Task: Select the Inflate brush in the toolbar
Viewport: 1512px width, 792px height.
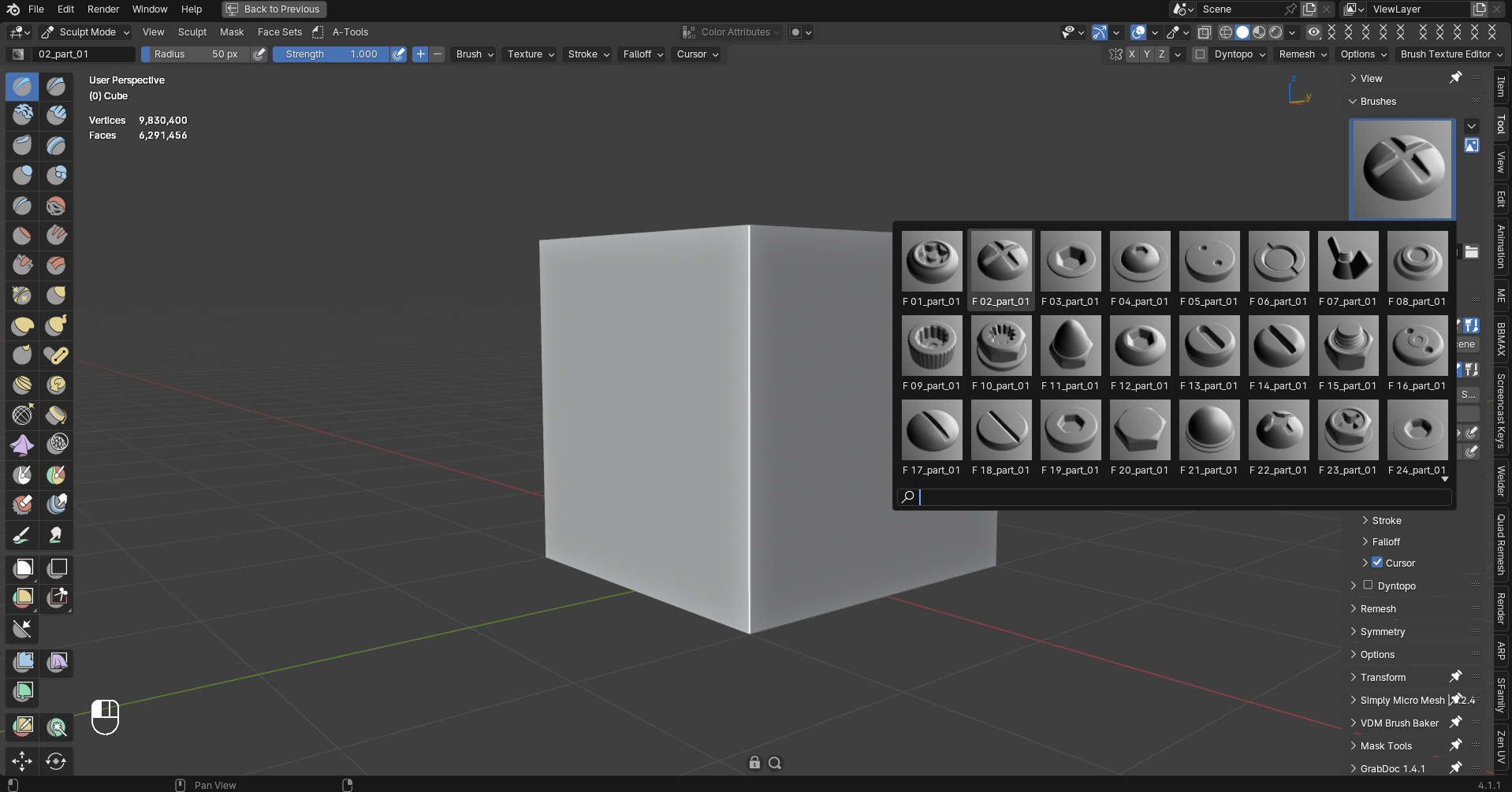Action: 21,176
